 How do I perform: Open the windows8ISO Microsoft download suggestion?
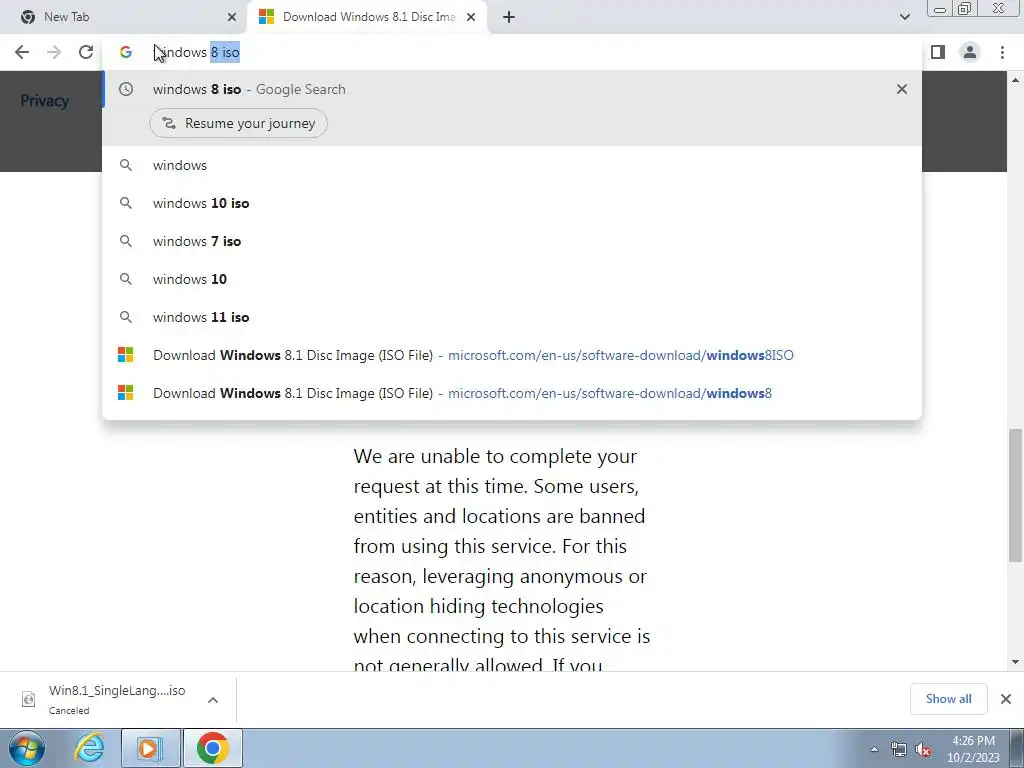(512, 355)
